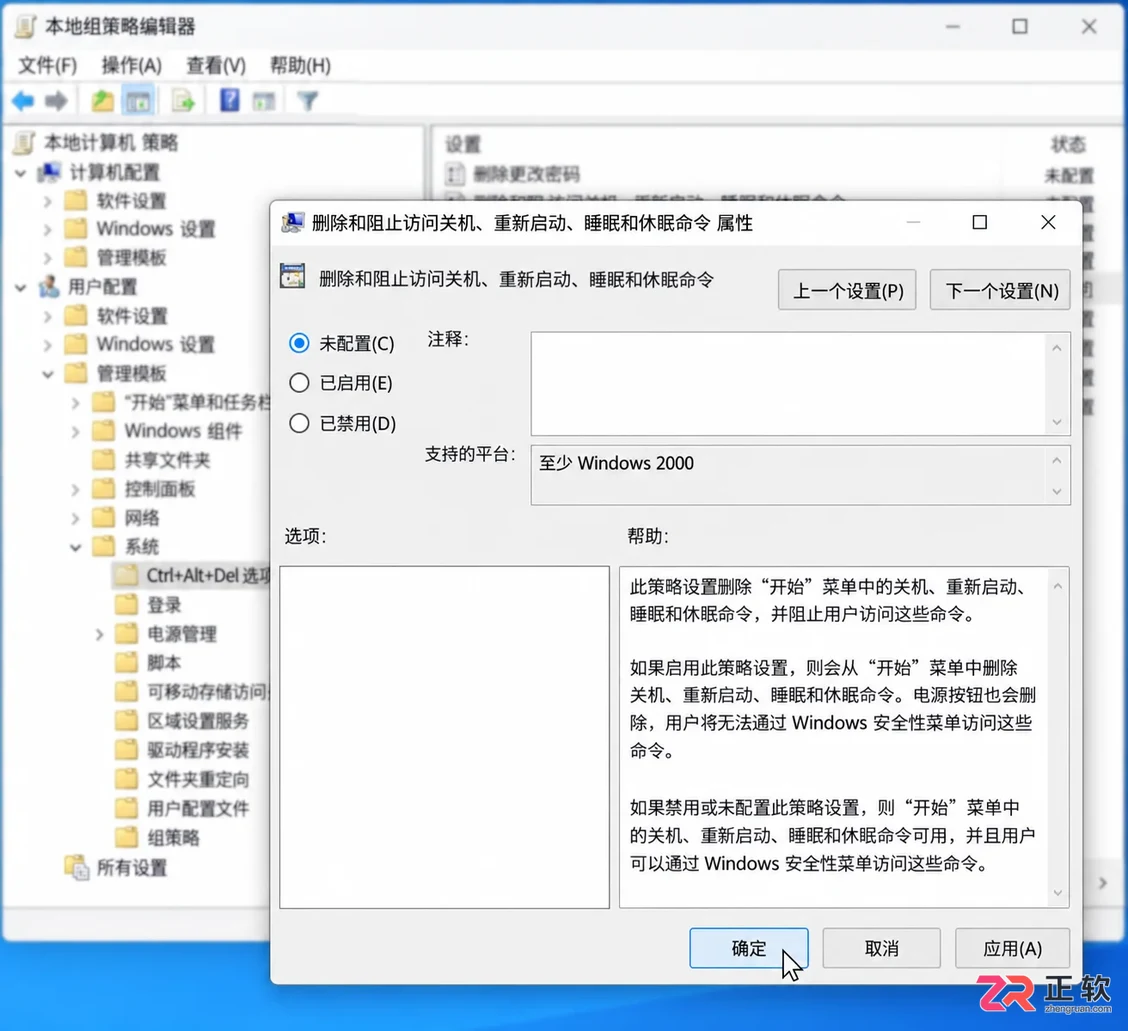This screenshot has height=1031, width=1128.
Task: Collapse the 计算机配置 tree node
Action: (x=21, y=173)
